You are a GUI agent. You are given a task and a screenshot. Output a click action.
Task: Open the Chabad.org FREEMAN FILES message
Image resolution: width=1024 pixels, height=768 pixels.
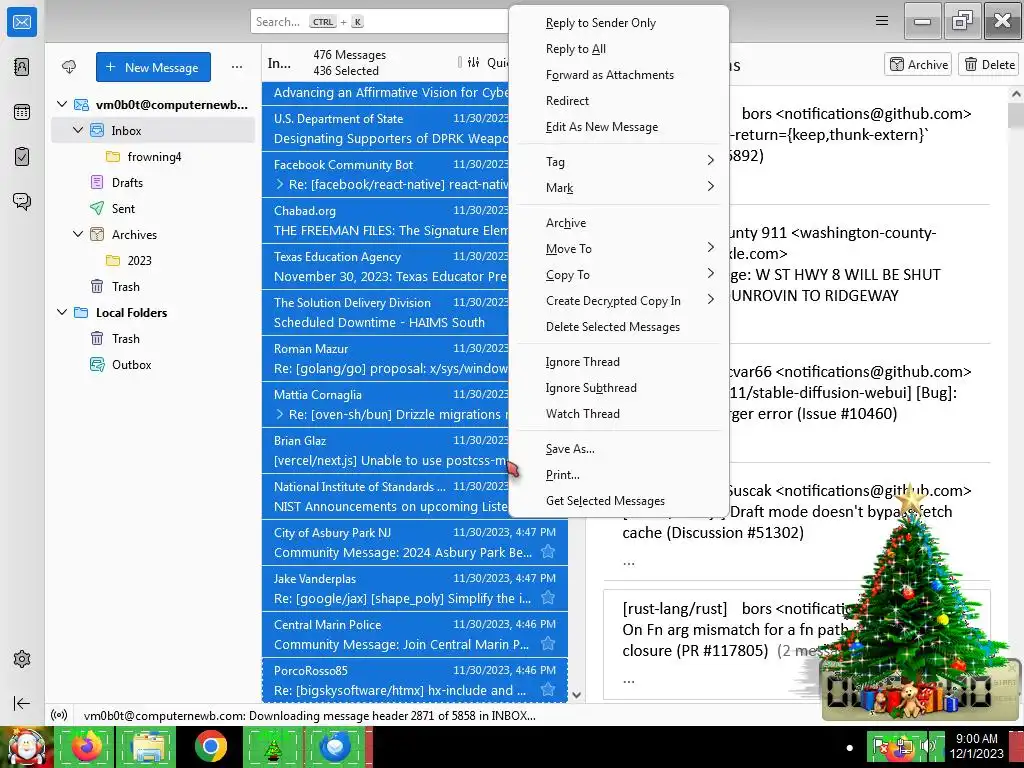tap(385, 221)
